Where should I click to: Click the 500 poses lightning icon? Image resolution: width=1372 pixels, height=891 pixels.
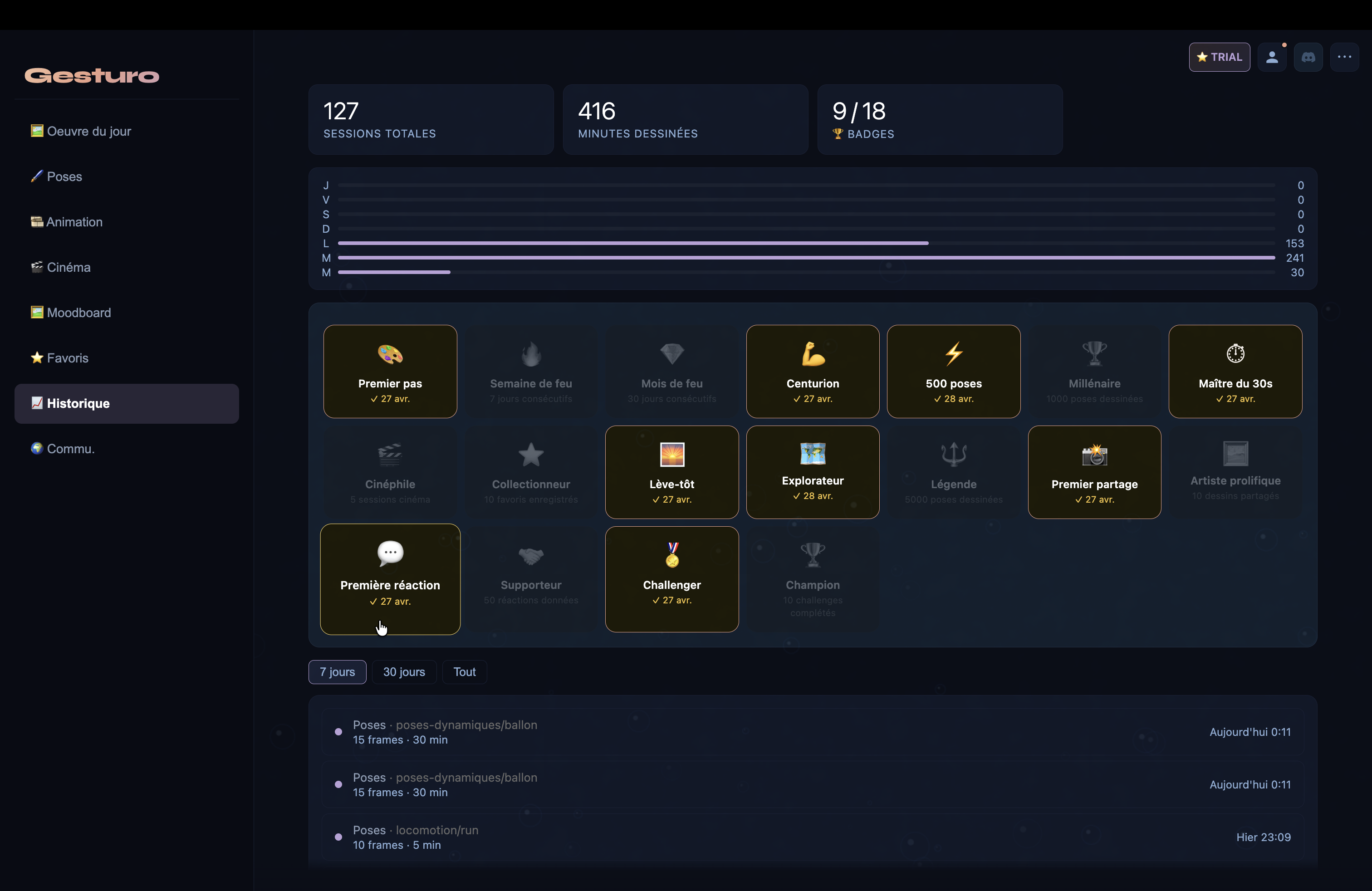point(954,354)
